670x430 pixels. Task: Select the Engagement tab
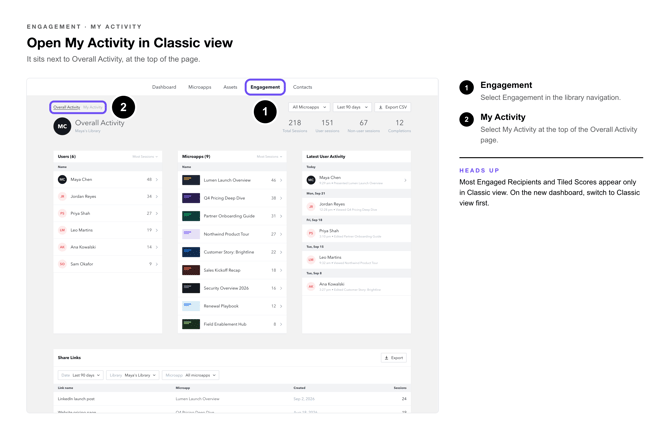(265, 87)
